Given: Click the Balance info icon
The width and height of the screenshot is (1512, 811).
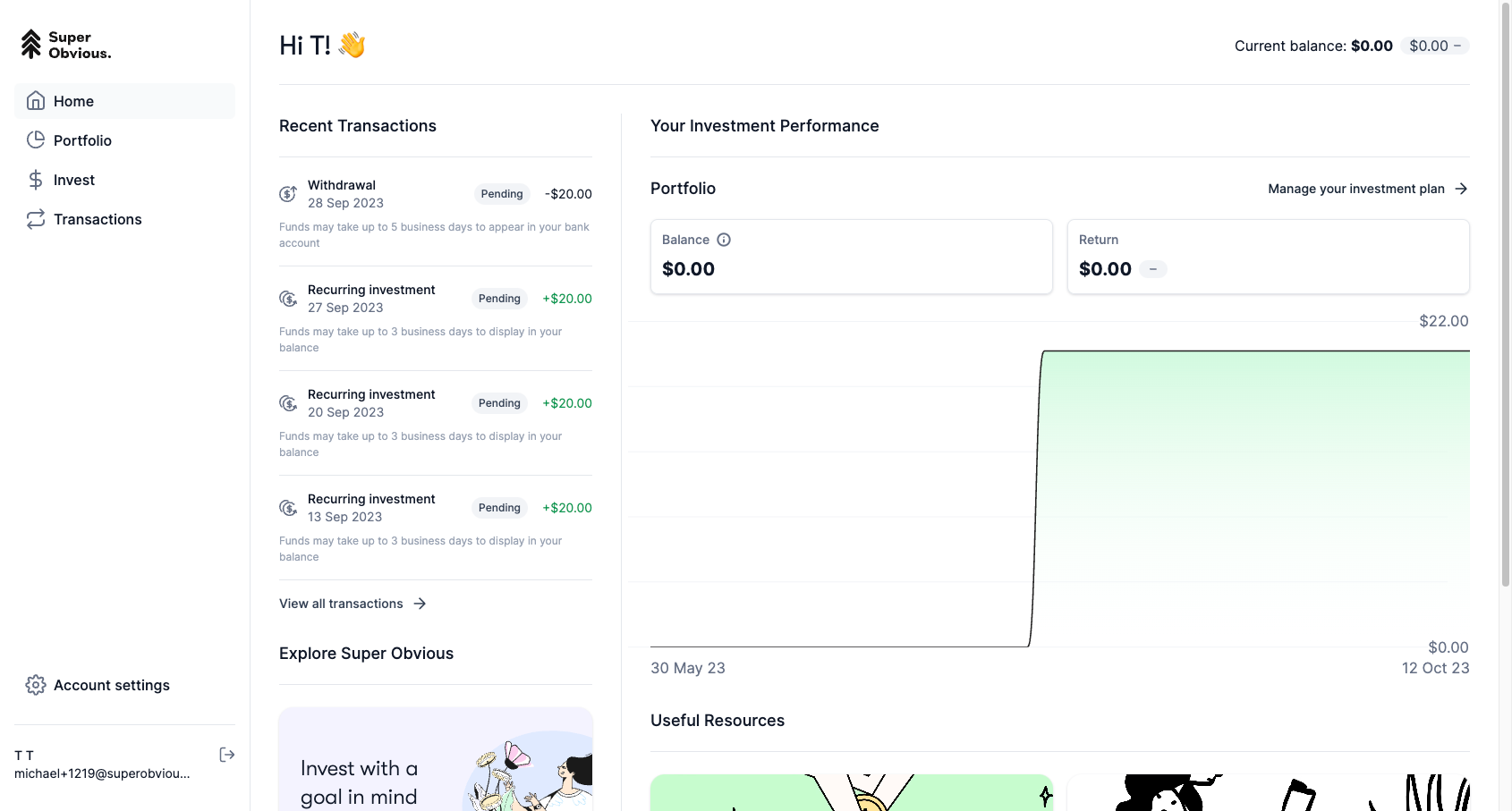Looking at the screenshot, I should [724, 240].
